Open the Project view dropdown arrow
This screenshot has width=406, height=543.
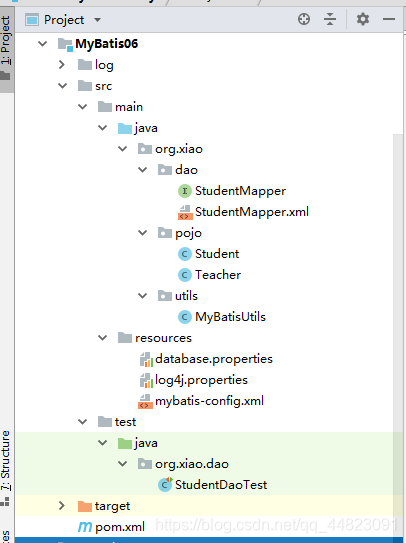coord(98,20)
